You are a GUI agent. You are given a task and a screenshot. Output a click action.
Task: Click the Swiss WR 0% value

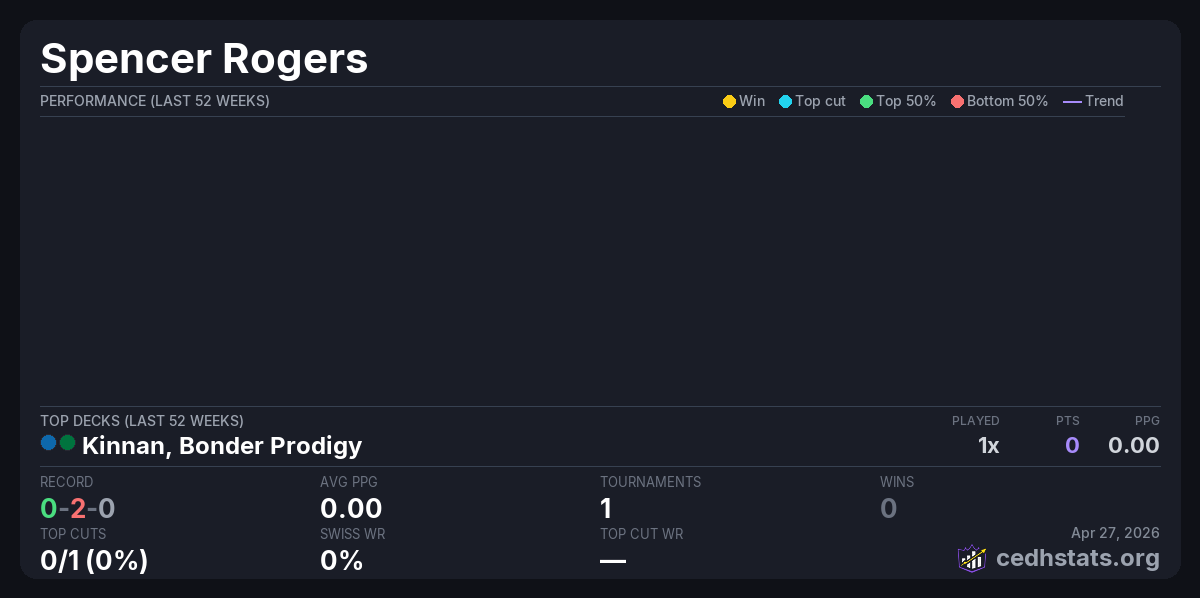pos(341,560)
